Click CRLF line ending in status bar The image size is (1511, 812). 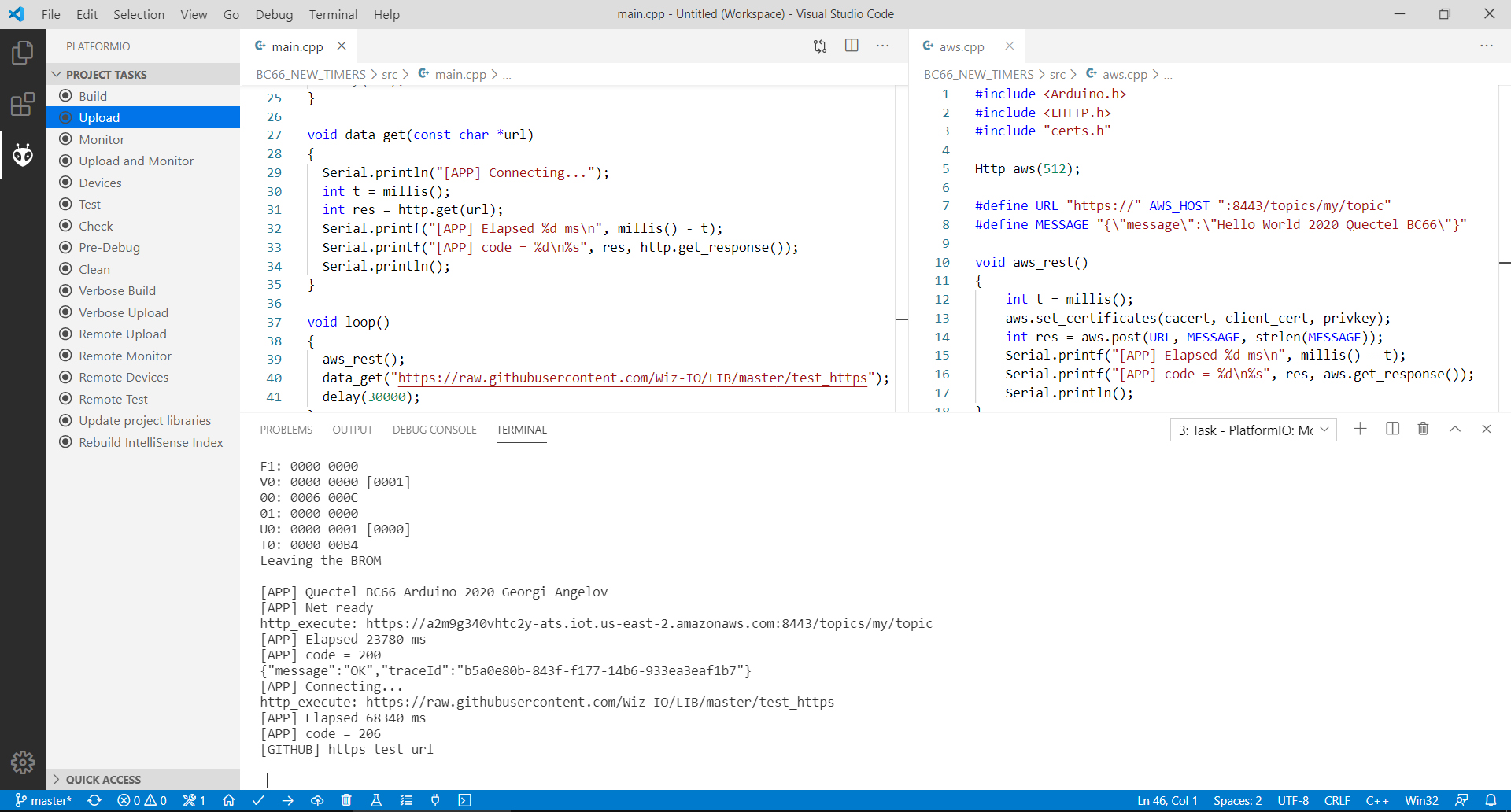1337,800
